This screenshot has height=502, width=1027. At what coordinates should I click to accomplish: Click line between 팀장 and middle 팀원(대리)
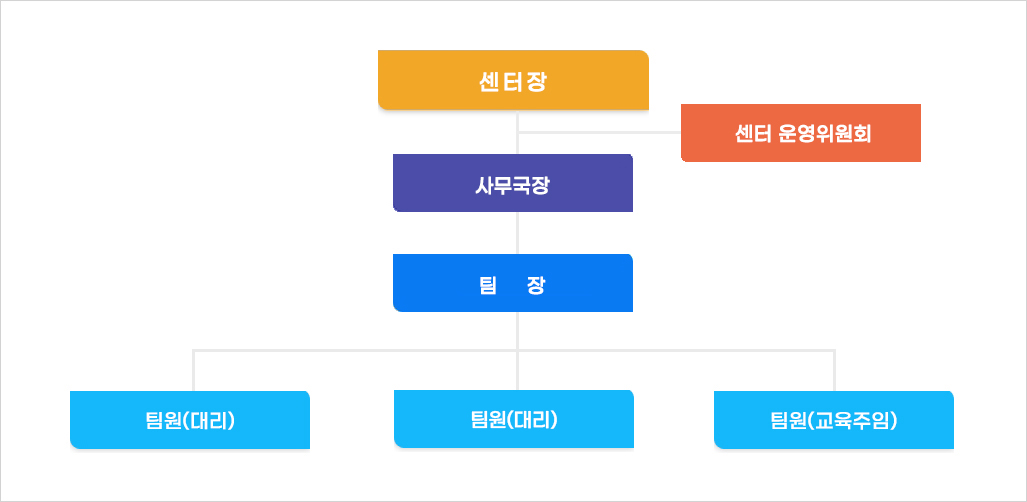517,372
